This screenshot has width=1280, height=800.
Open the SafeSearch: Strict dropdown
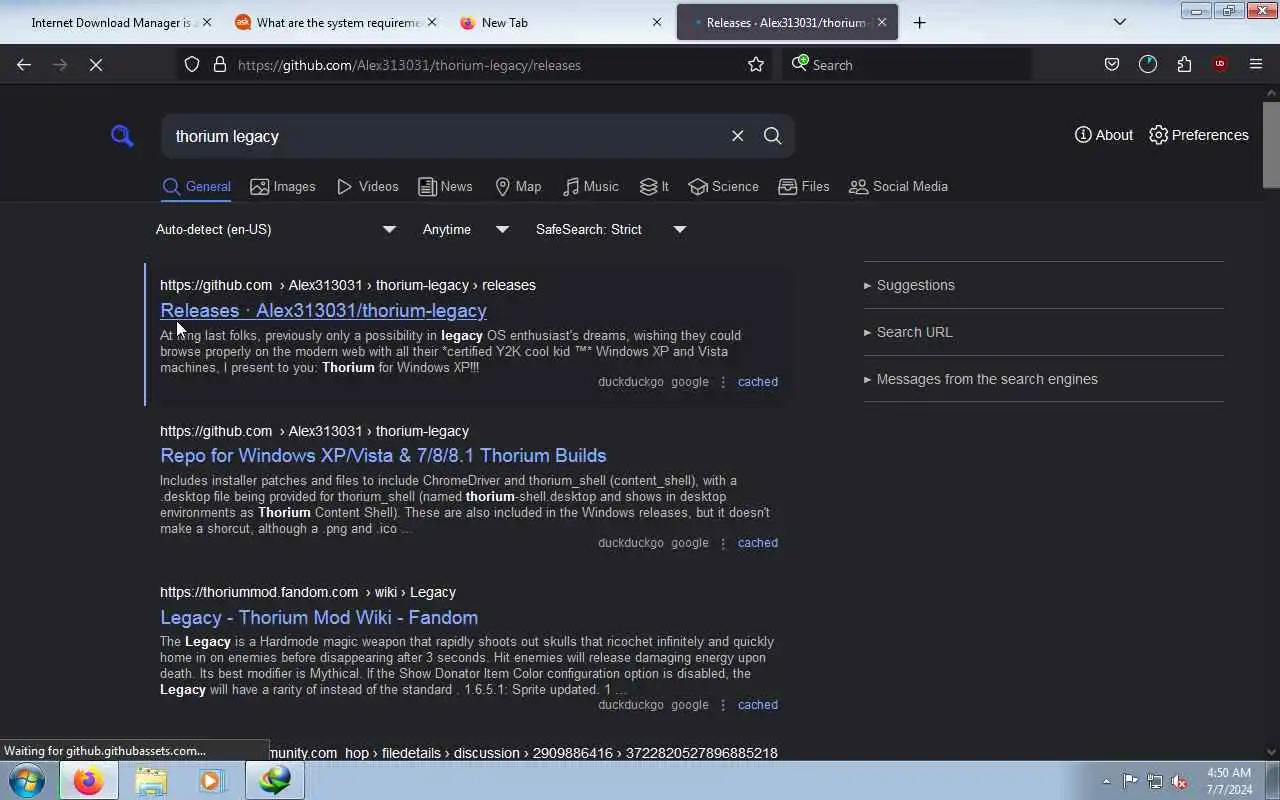[611, 230]
